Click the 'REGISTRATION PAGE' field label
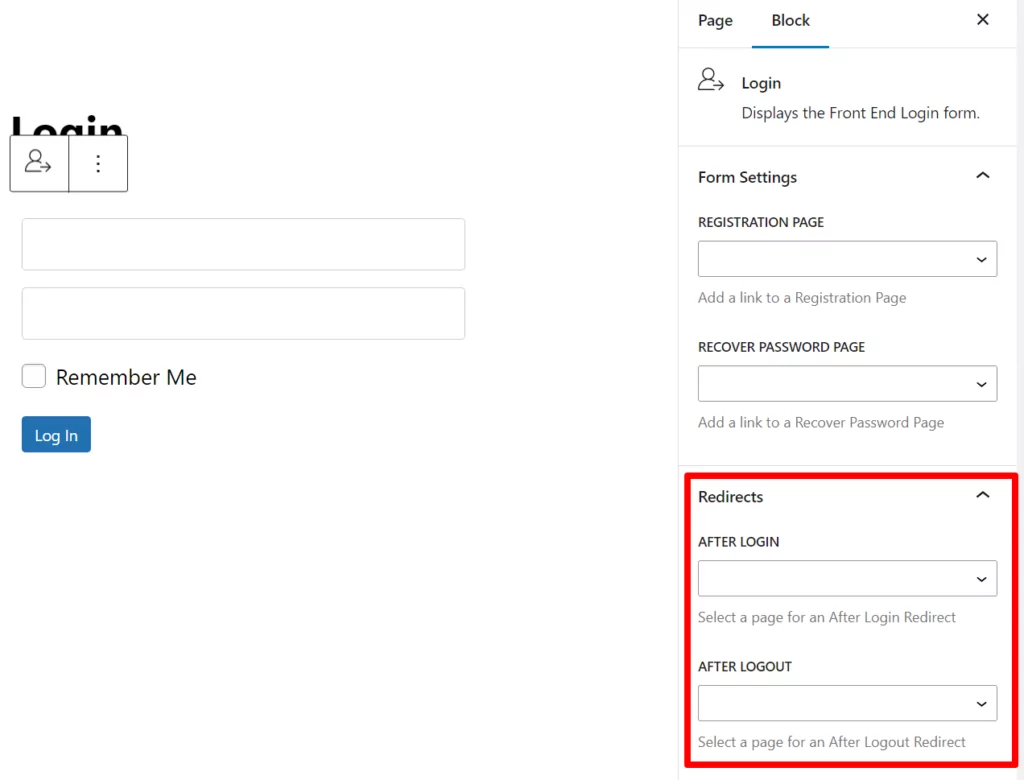 click(761, 222)
